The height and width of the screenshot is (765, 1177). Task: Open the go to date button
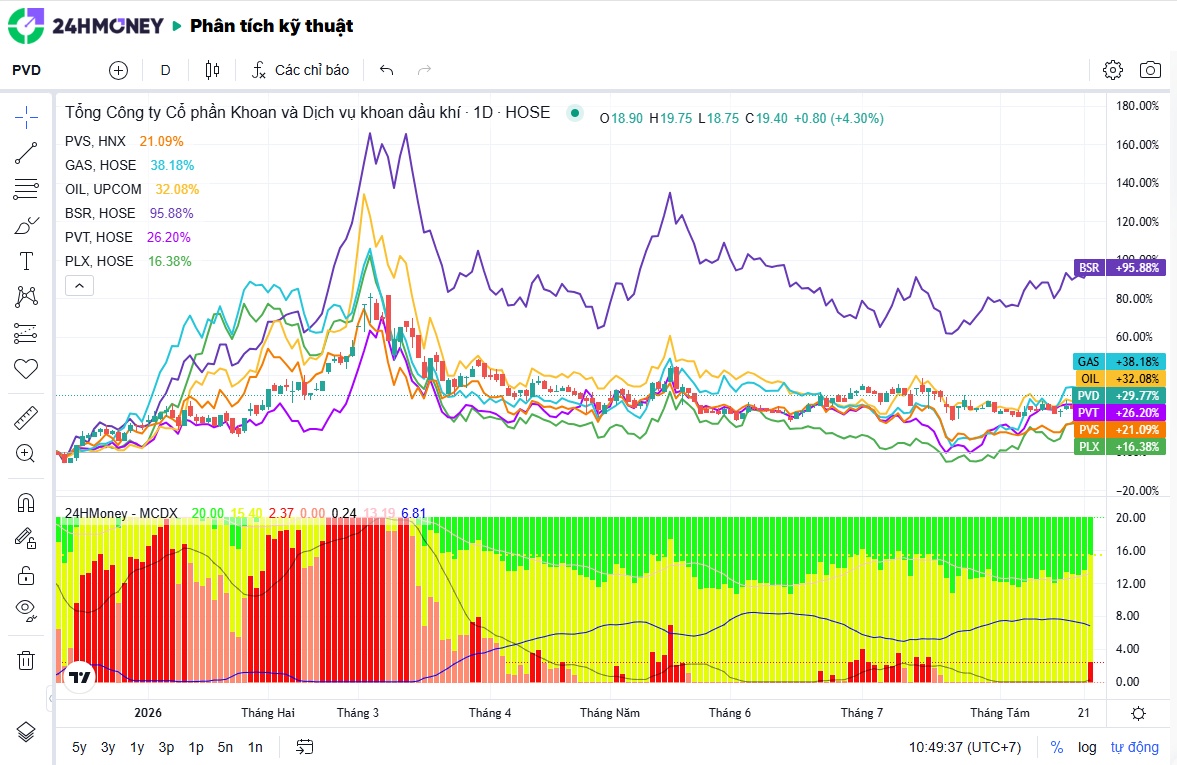click(304, 747)
